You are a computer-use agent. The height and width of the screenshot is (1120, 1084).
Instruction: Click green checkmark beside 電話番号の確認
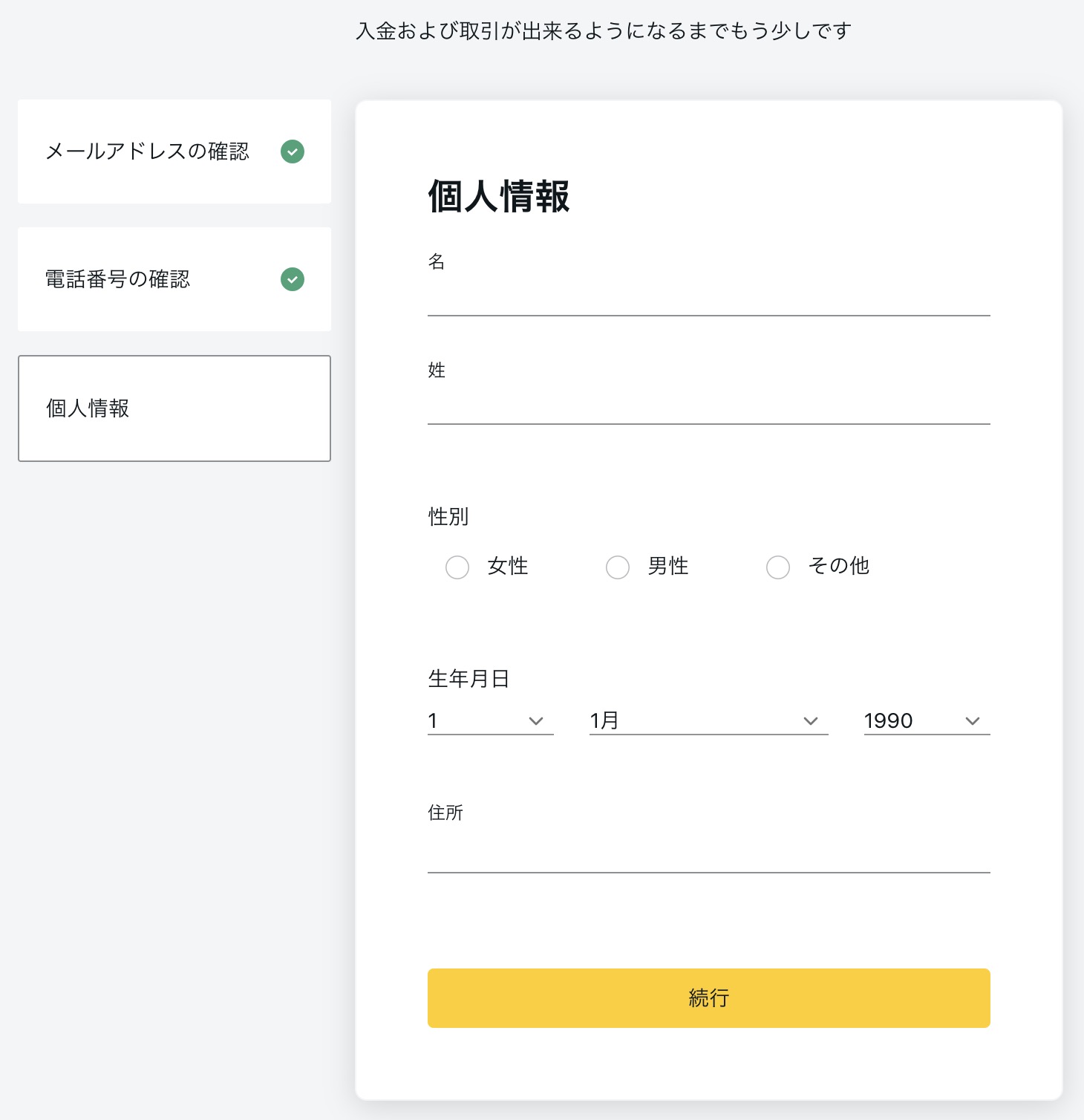point(293,279)
